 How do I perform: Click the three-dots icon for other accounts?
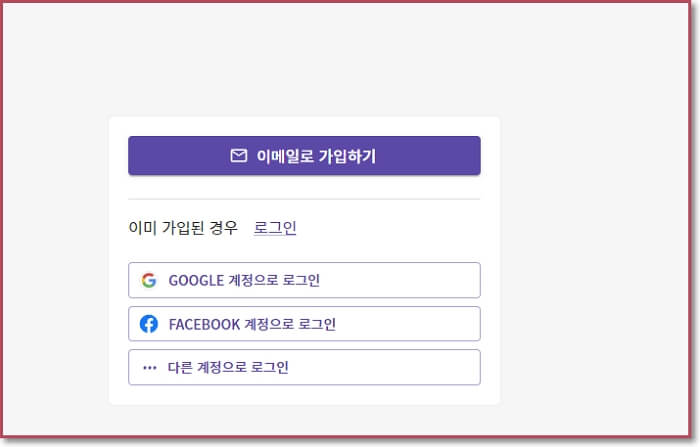[x=149, y=368]
